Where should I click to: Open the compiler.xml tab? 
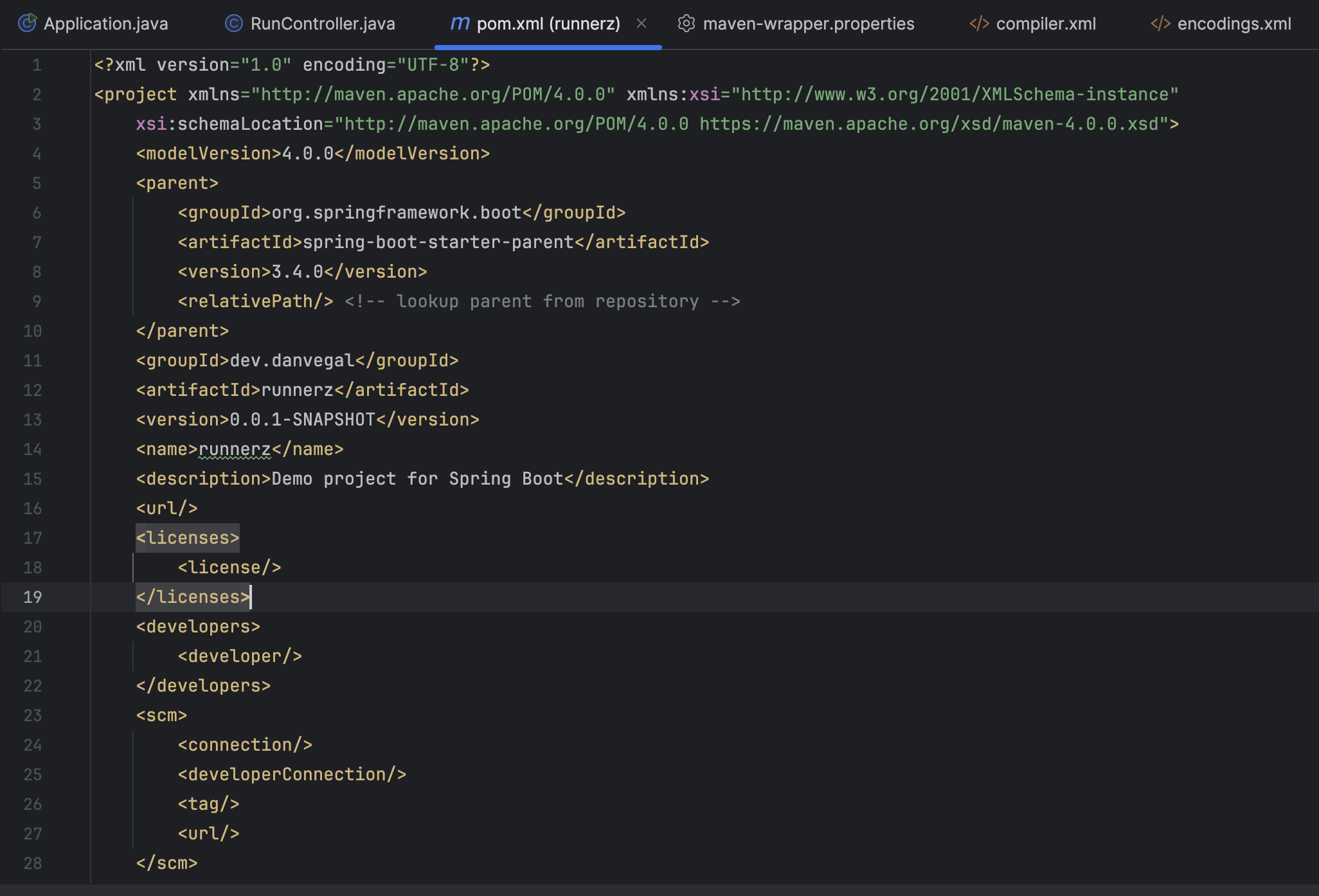[1045, 24]
